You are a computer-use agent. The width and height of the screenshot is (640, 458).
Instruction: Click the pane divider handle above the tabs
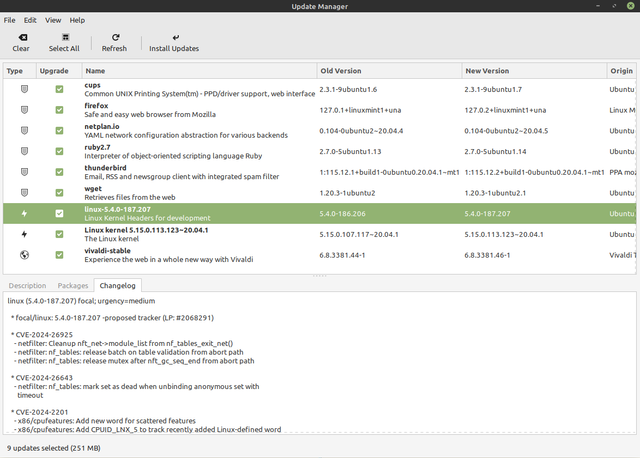[x=320, y=276]
